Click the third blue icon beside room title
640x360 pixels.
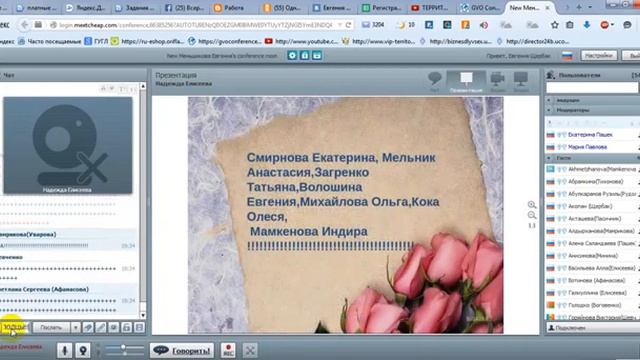click(317, 56)
